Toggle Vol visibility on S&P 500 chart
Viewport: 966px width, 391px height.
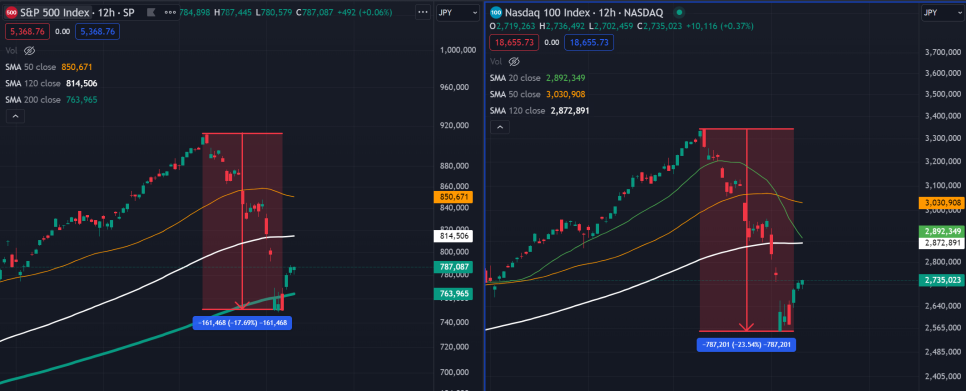point(30,50)
